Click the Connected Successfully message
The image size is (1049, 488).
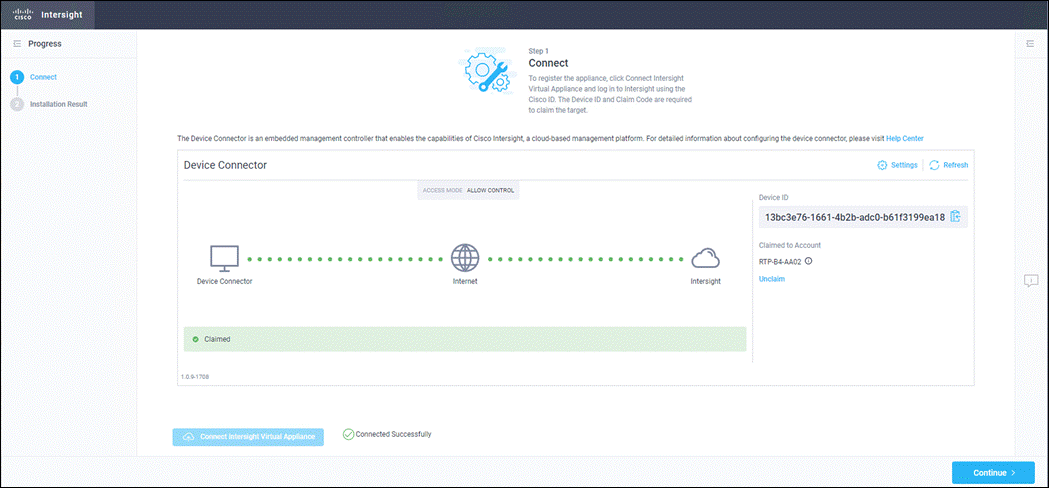tap(393, 434)
